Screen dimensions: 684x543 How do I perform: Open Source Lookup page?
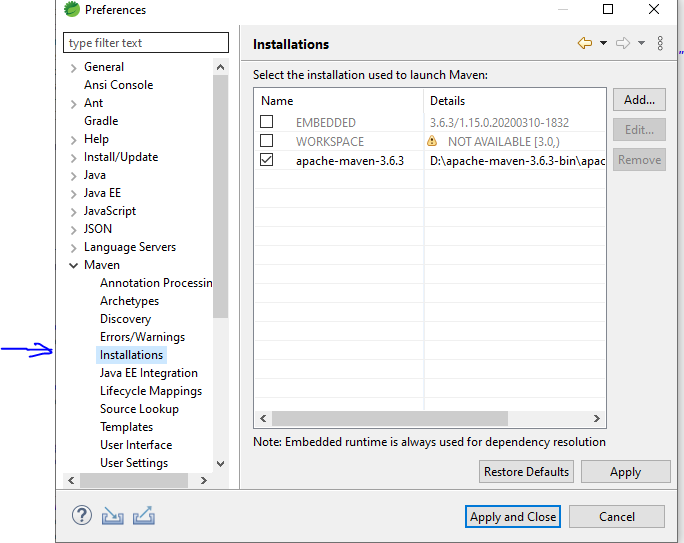pyautogui.click(x=140, y=409)
